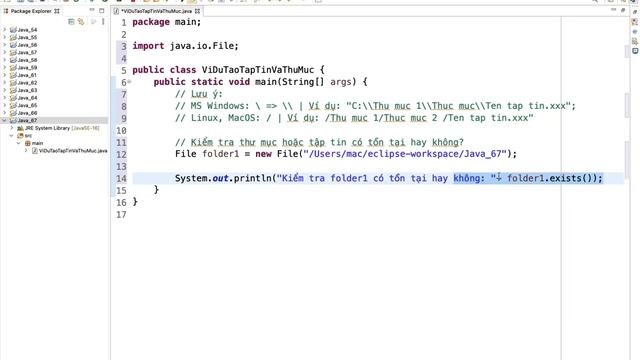Click the '// Lưu ý:' comment line
This screenshot has height=360, width=640.
(199, 94)
